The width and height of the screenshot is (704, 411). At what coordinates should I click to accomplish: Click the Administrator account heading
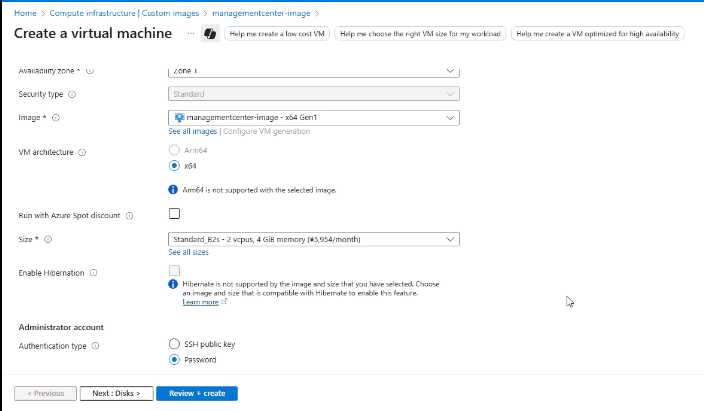point(61,327)
